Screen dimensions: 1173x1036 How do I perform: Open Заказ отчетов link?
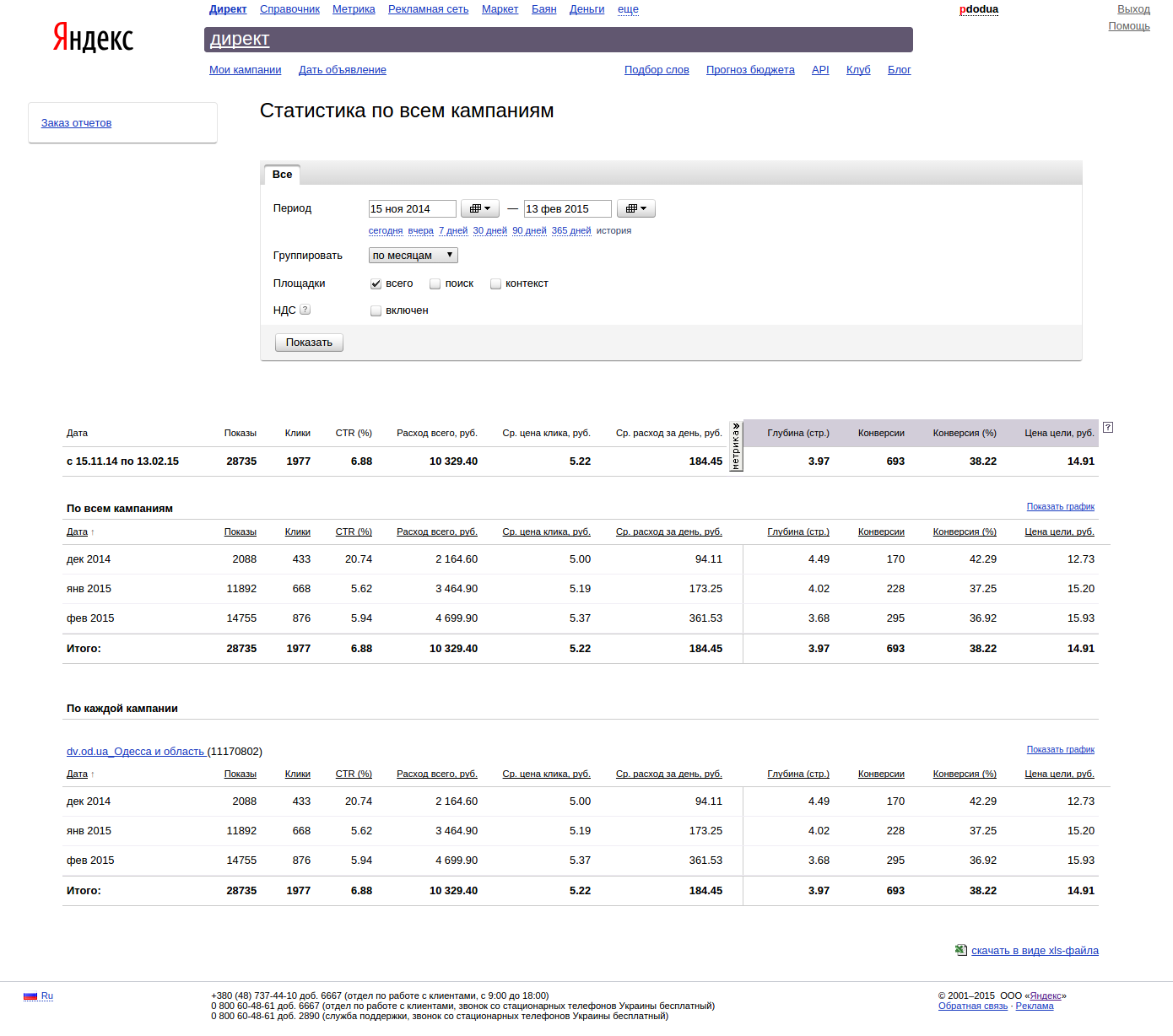[x=76, y=123]
